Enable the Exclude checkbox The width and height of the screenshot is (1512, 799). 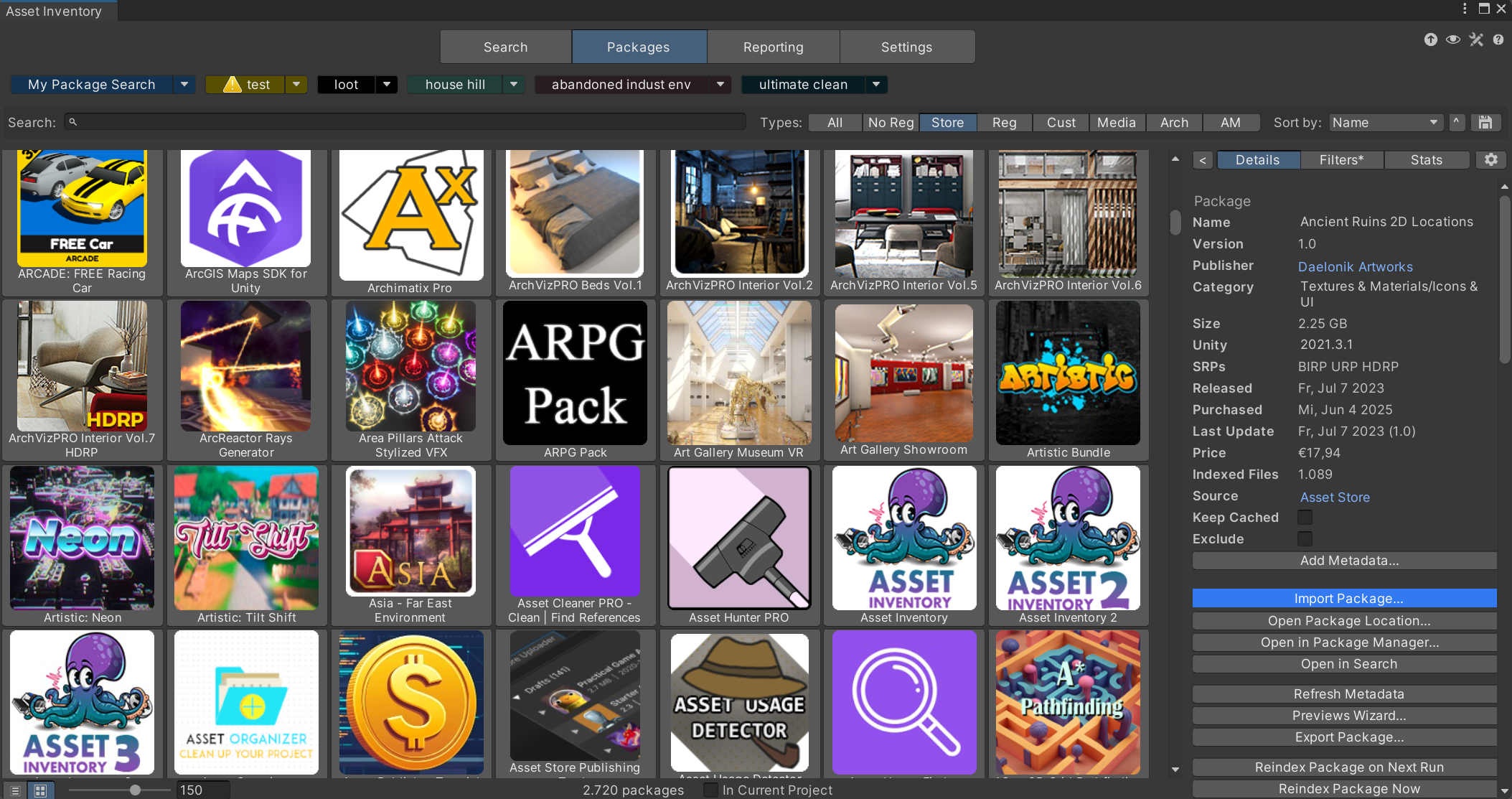point(1305,539)
